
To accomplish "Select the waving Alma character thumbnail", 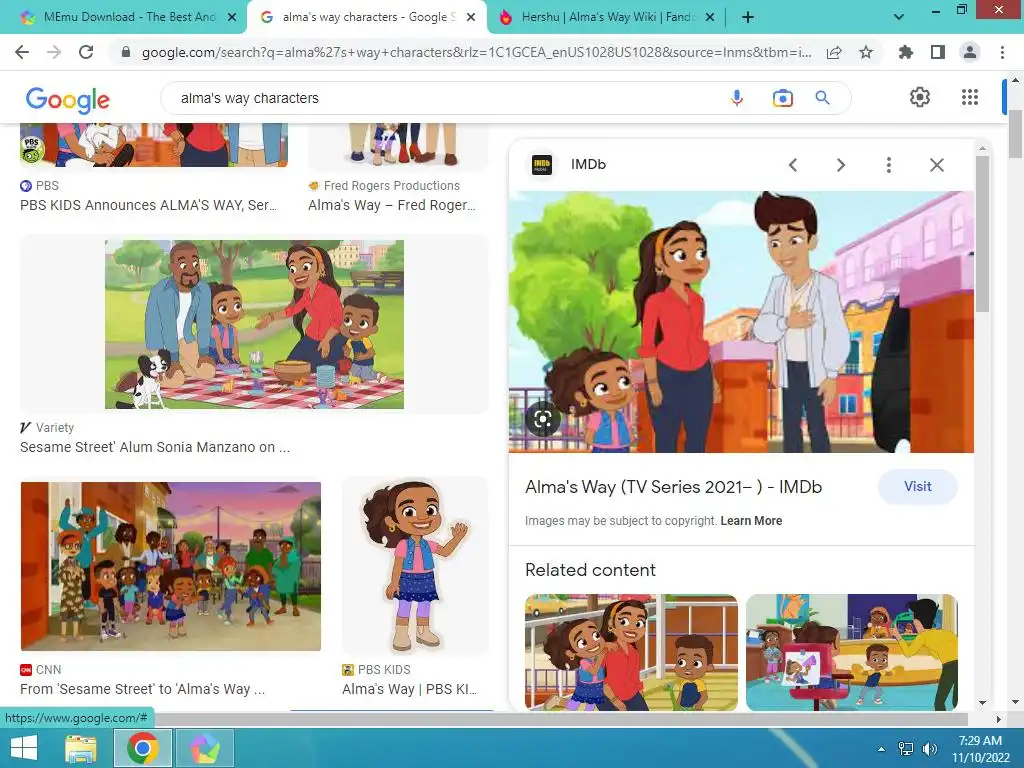I will [415, 566].
